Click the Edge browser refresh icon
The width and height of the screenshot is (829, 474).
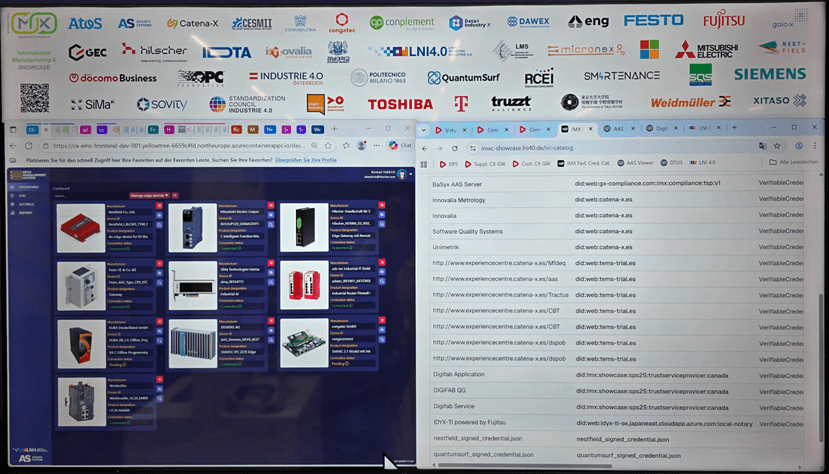(29, 146)
